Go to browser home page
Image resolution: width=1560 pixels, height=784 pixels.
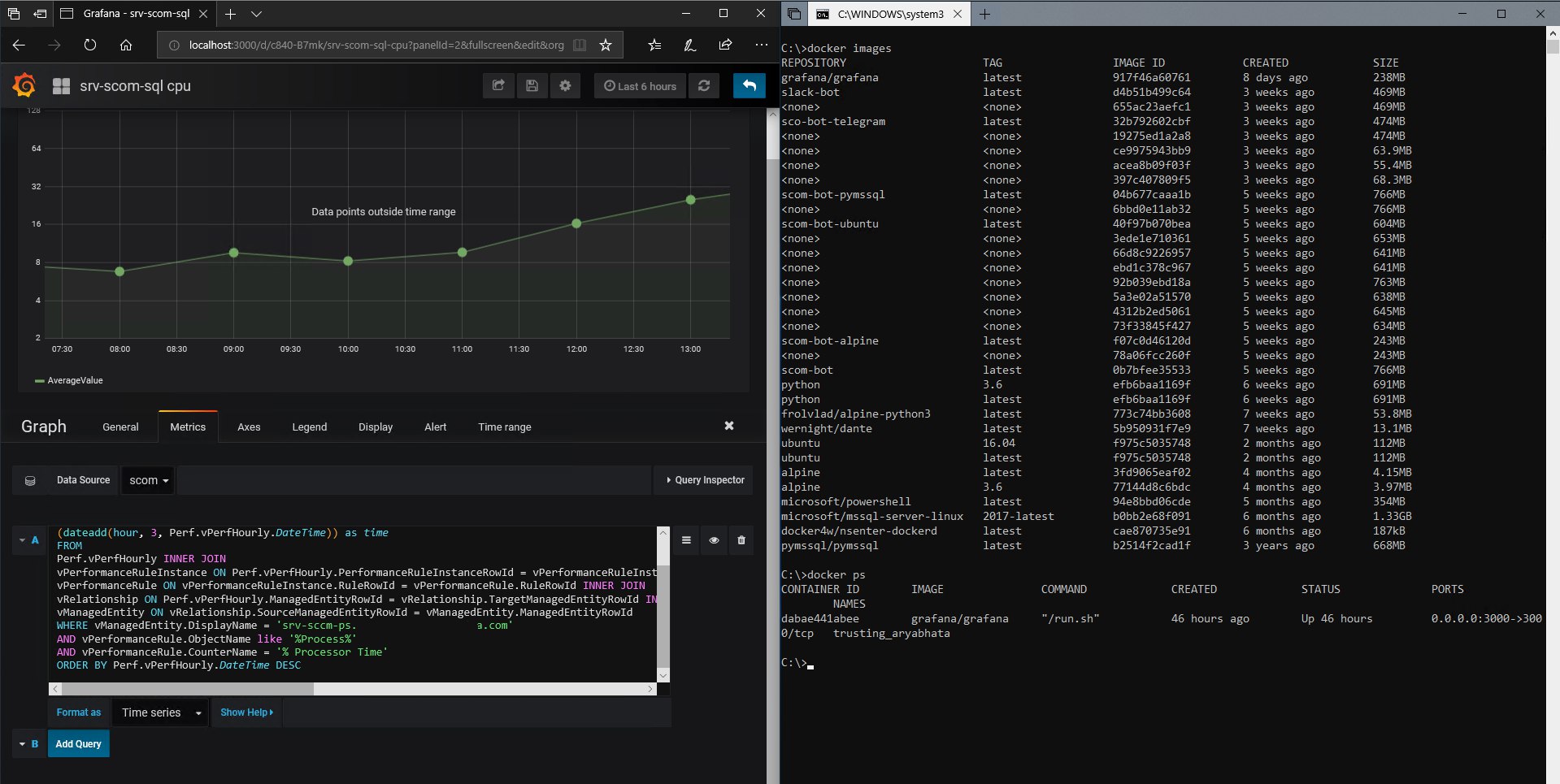(x=126, y=45)
